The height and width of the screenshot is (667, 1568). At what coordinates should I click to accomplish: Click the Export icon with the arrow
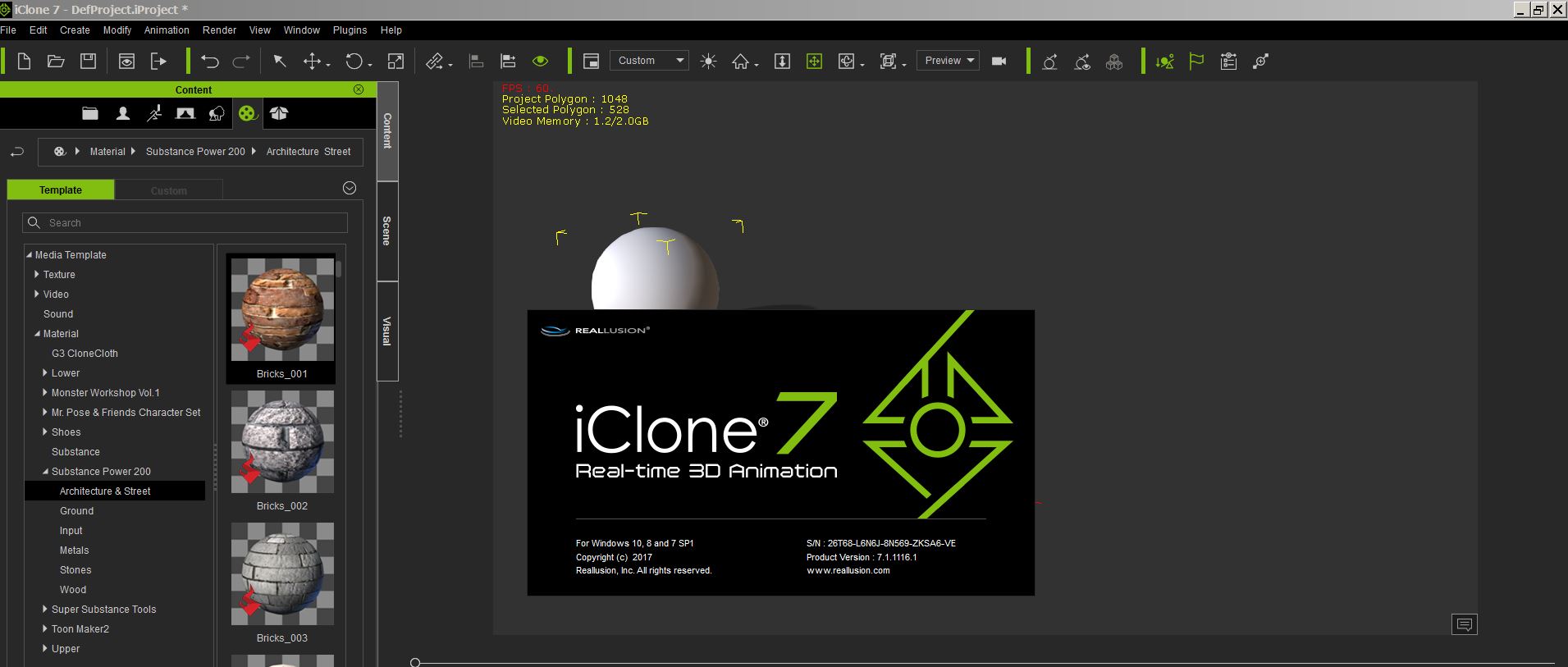point(158,61)
